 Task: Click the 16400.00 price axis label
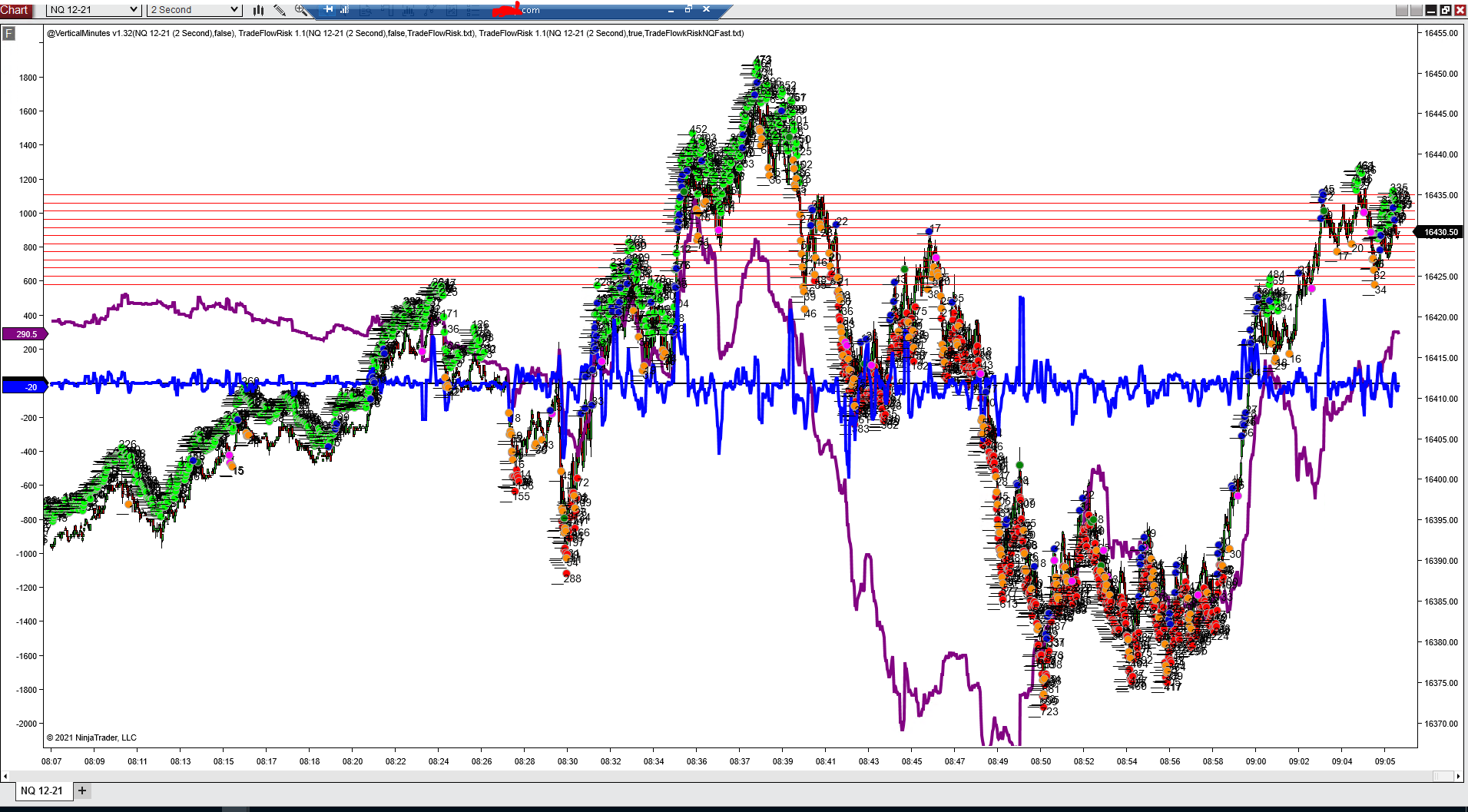pos(1441,479)
